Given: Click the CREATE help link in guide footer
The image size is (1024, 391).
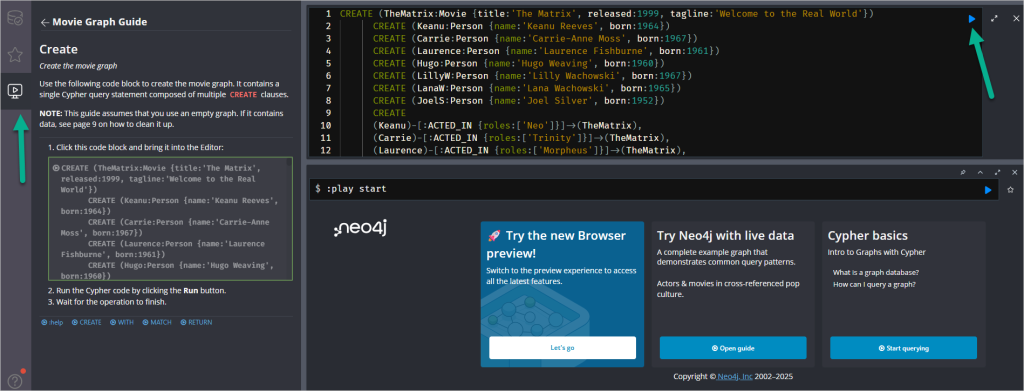Looking at the screenshot, I should tap(87, 322).
